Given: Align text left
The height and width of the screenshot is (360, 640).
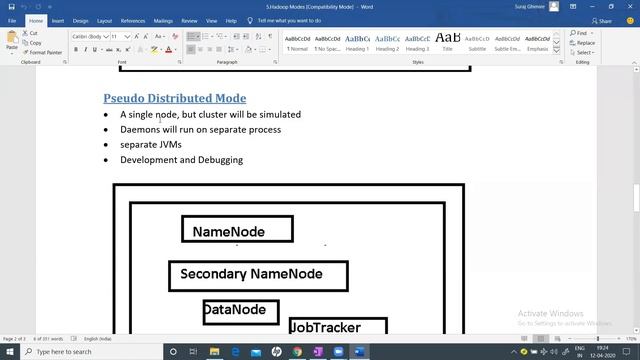Looking at the screenshot, I should (191, 50).
